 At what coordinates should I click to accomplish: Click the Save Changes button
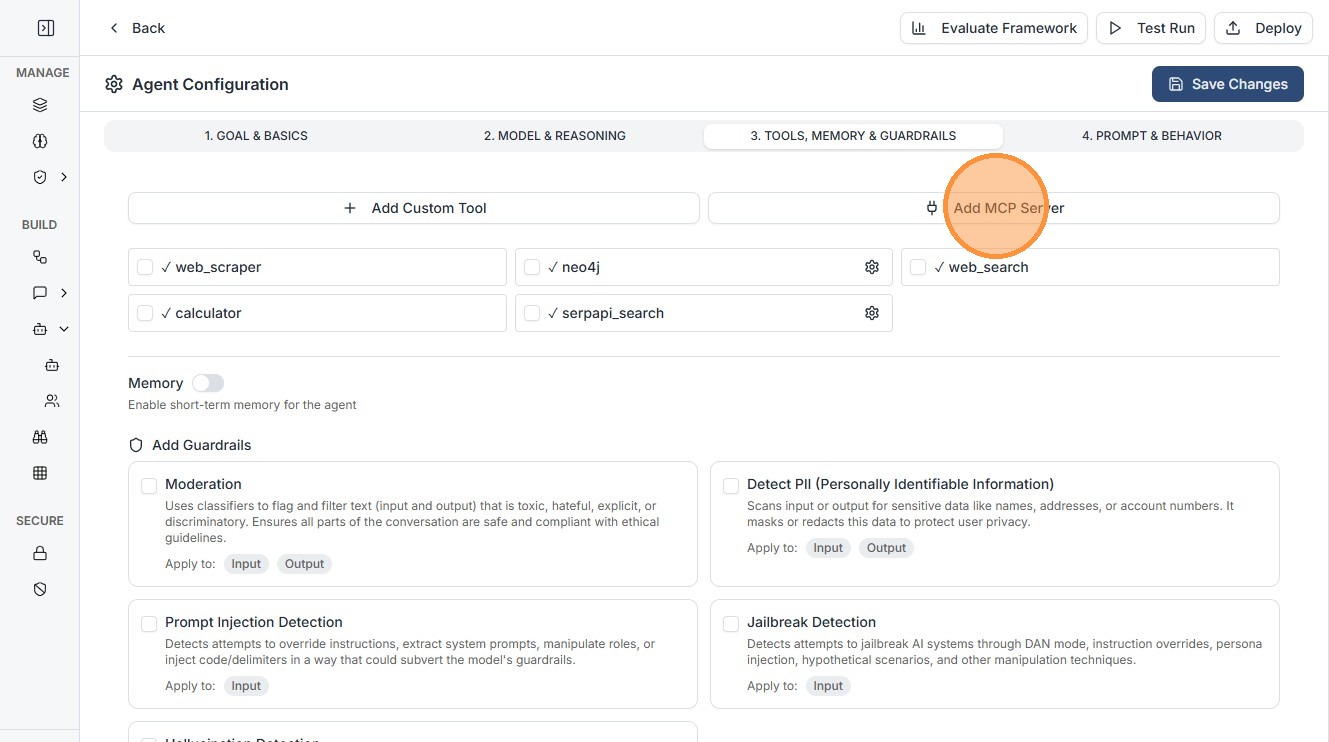[x=1227, y=84]
